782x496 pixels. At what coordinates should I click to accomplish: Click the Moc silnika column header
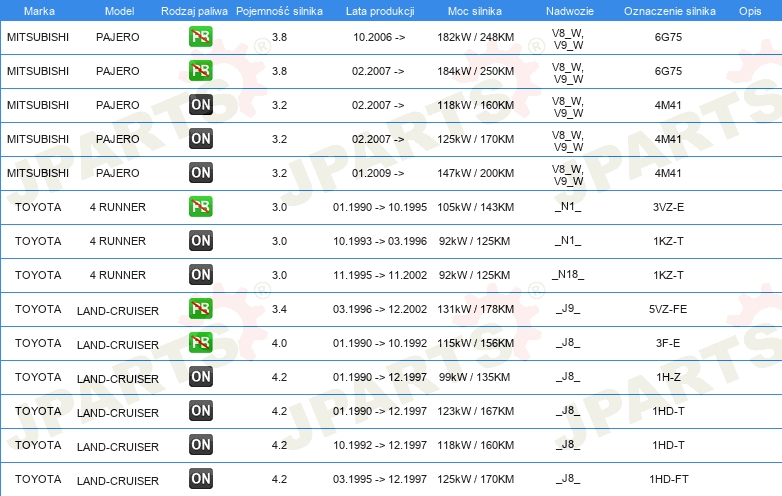click(x=475, y=11)
